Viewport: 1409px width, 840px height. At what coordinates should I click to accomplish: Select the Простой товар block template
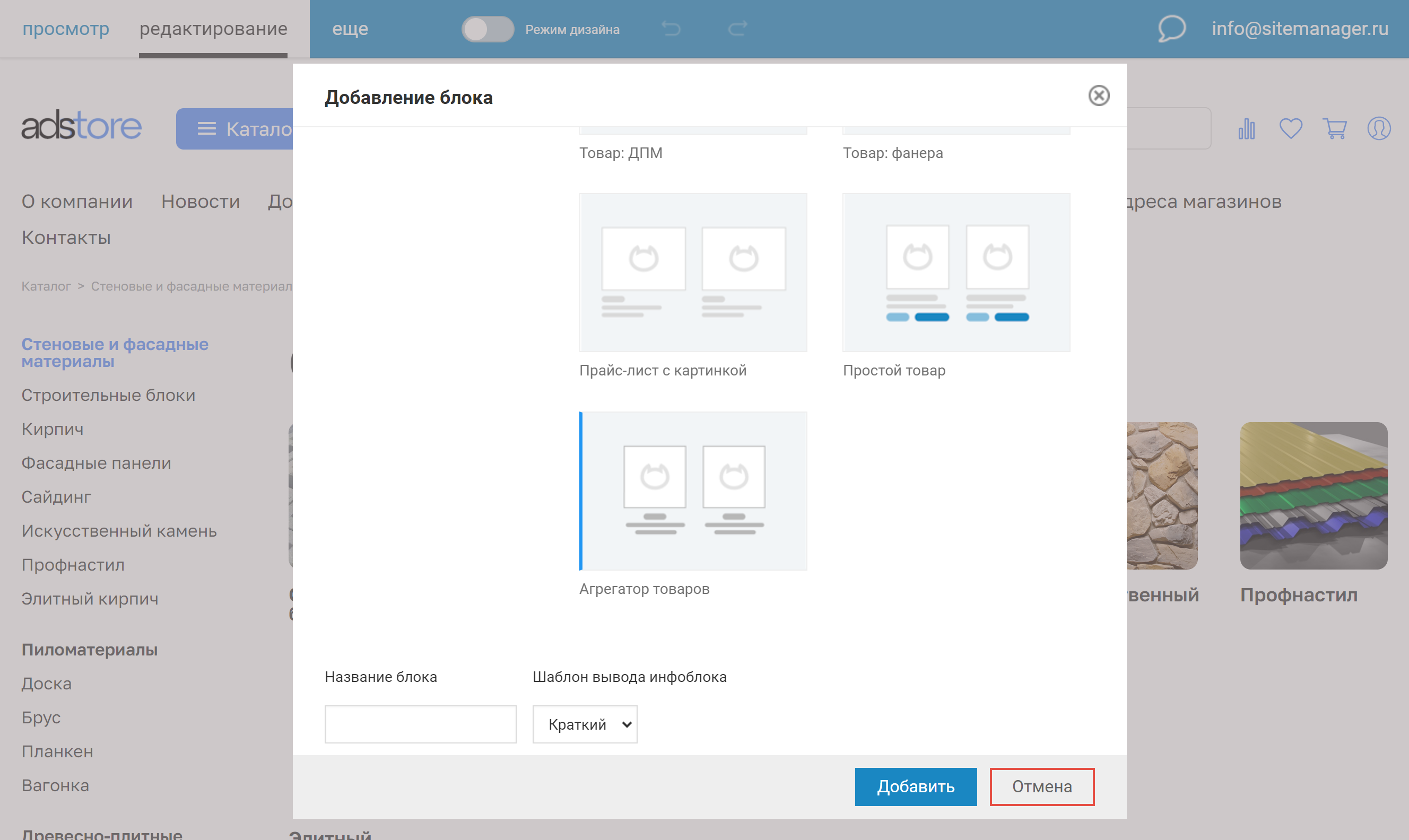tap(955, 272)
